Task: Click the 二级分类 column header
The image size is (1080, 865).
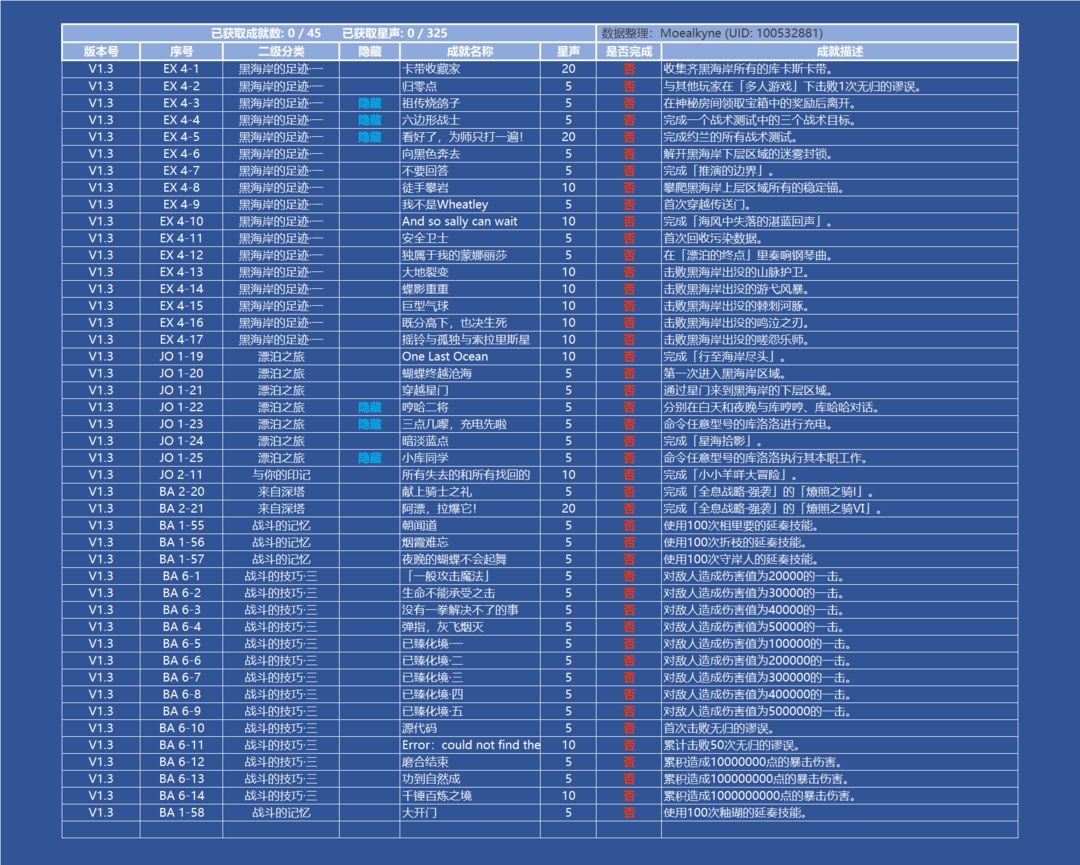Action: pos(280,51)
